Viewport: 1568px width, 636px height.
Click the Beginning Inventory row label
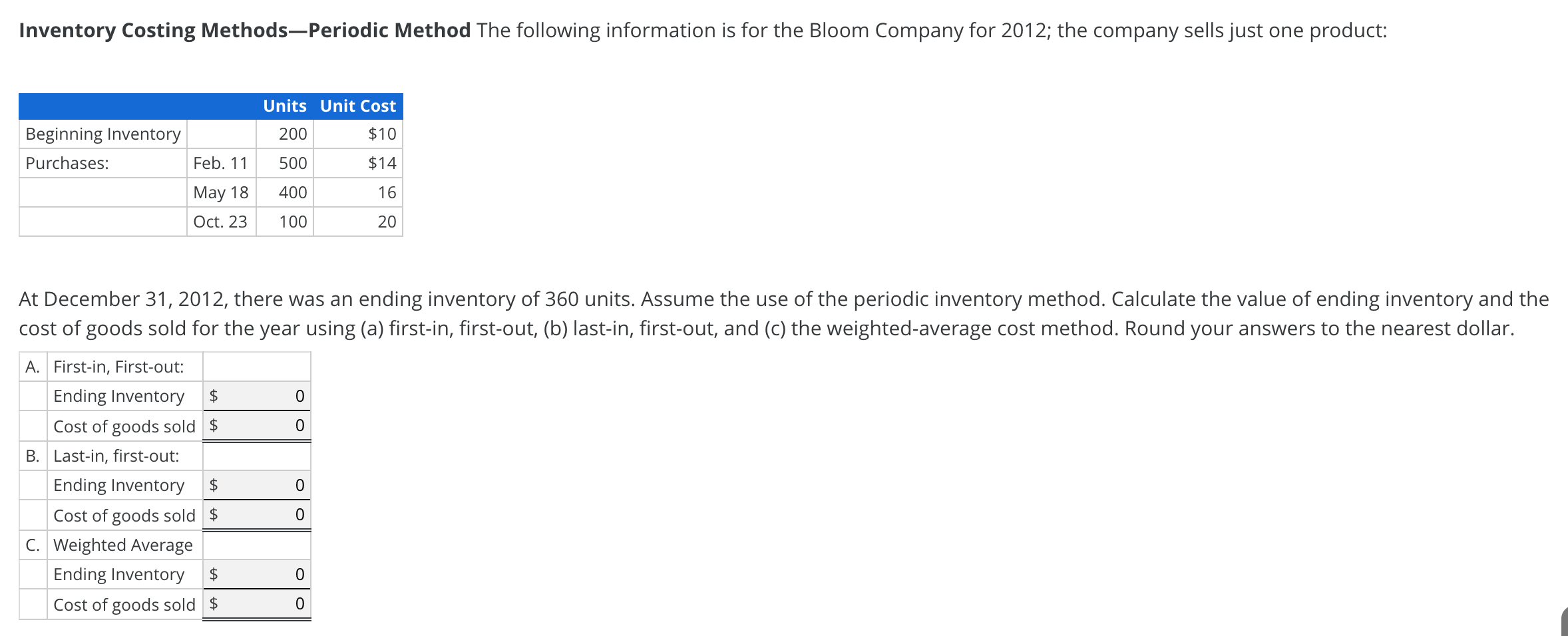coord(102,134)
